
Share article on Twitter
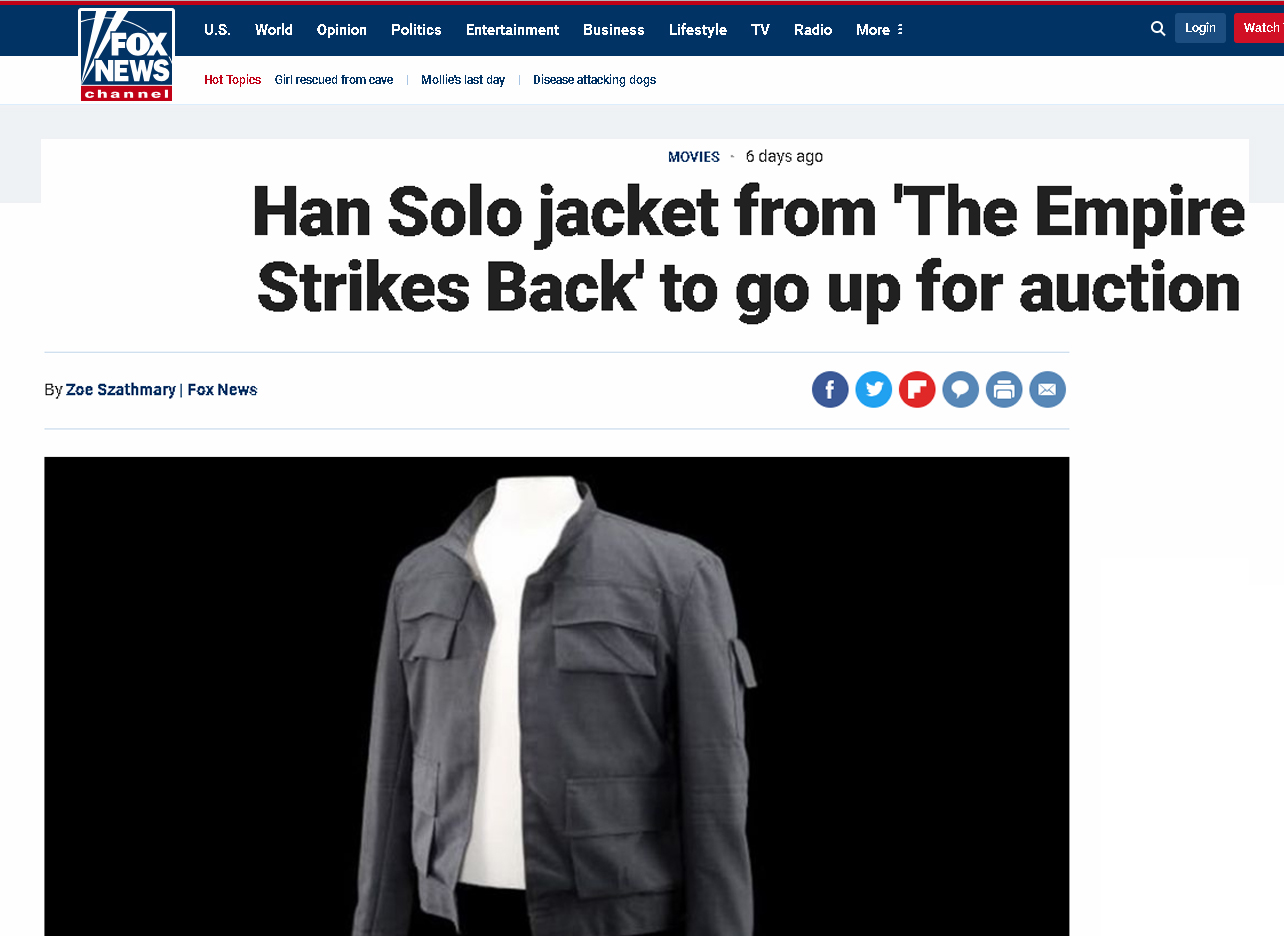pyautogui.click(x=874, y=389)
